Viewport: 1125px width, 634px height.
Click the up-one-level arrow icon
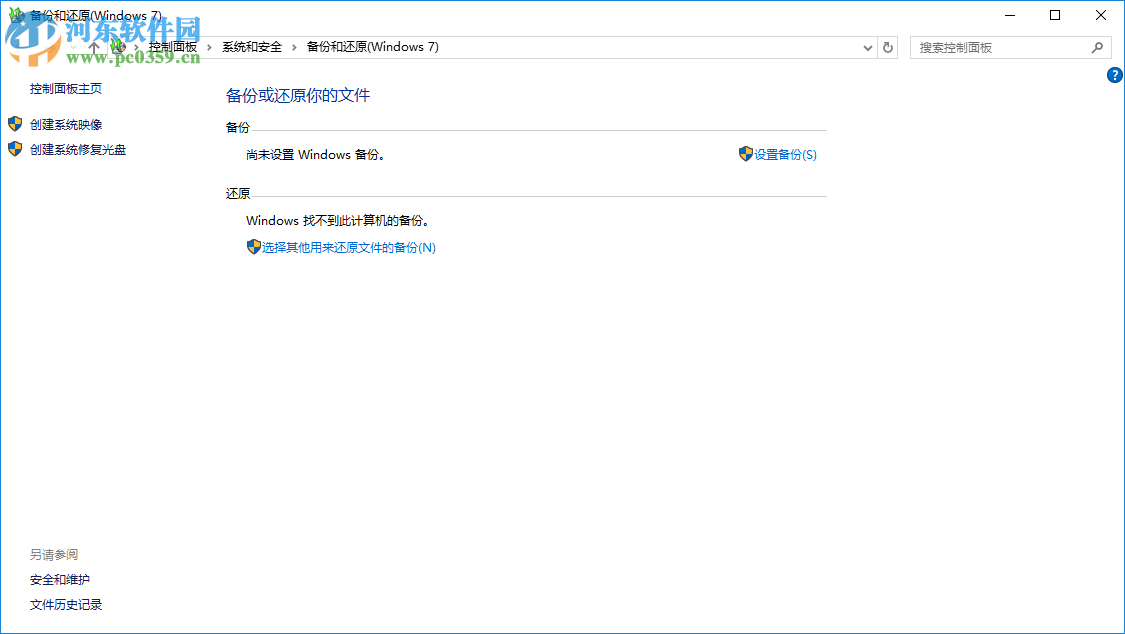[x=95, y=47]
